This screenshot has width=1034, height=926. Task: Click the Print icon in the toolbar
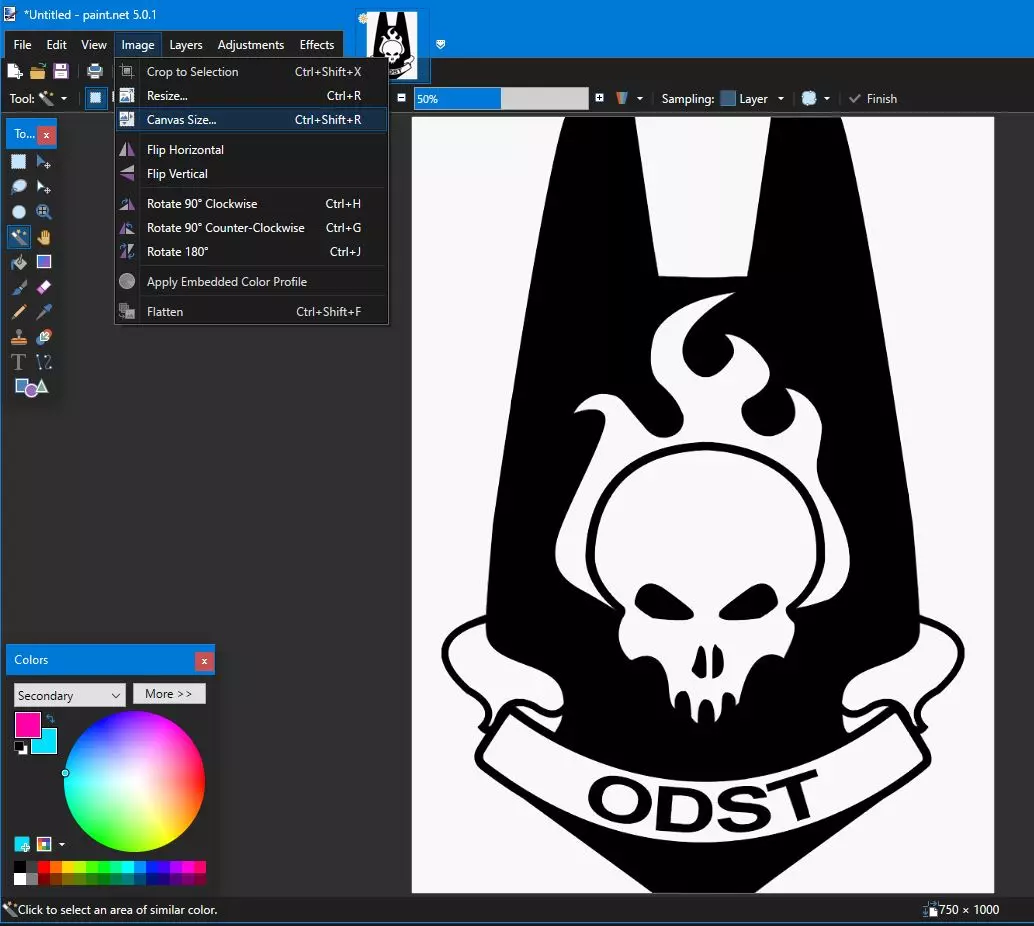pyautogui.click(x=95, y=71)
